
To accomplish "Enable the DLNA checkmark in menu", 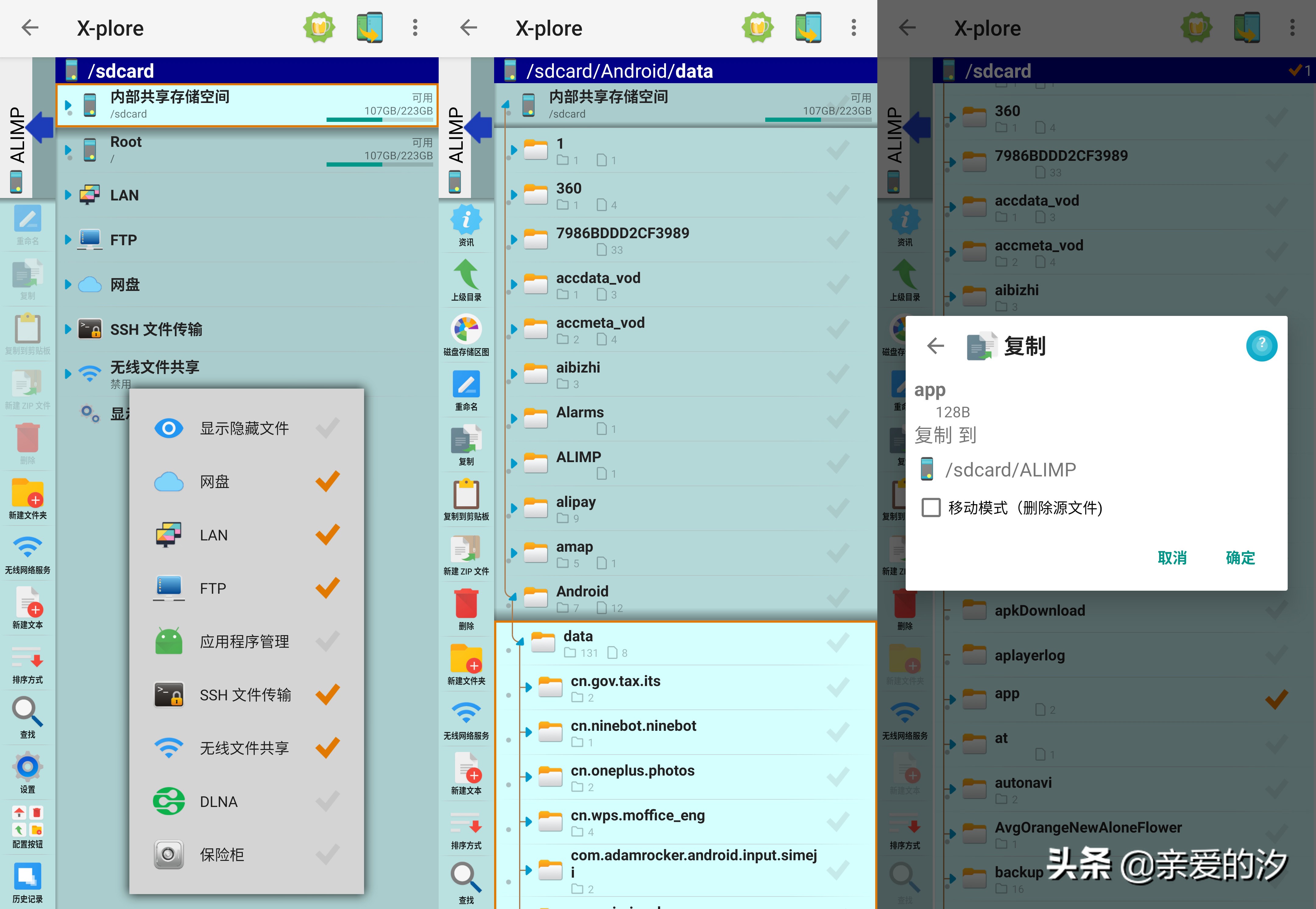I will point(327,801).
